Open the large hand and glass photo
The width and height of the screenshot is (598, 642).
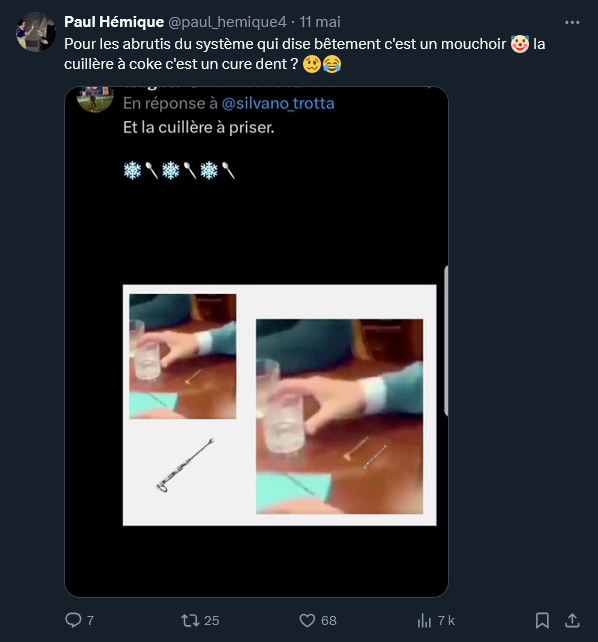pos(339,416)
